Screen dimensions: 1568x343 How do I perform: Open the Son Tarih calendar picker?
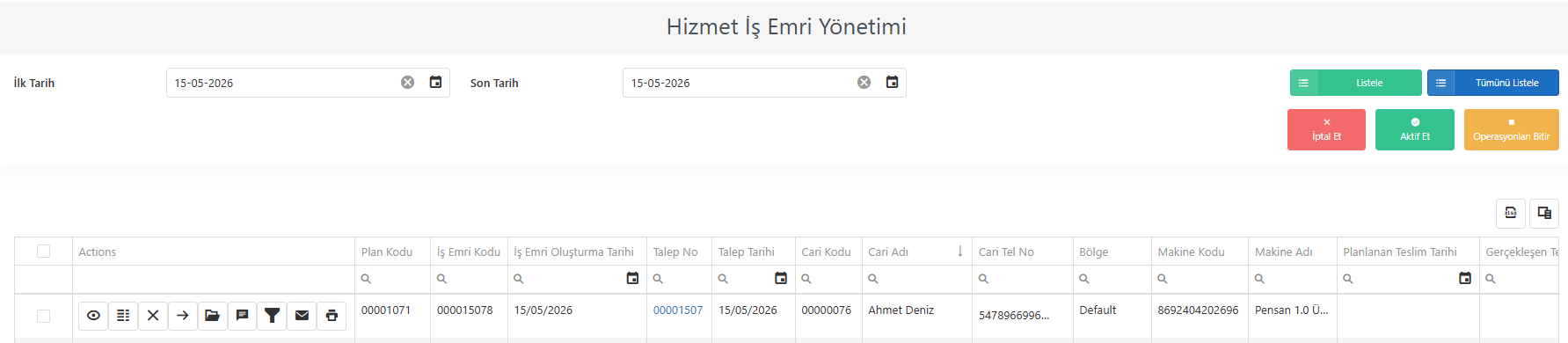[892, 82]
